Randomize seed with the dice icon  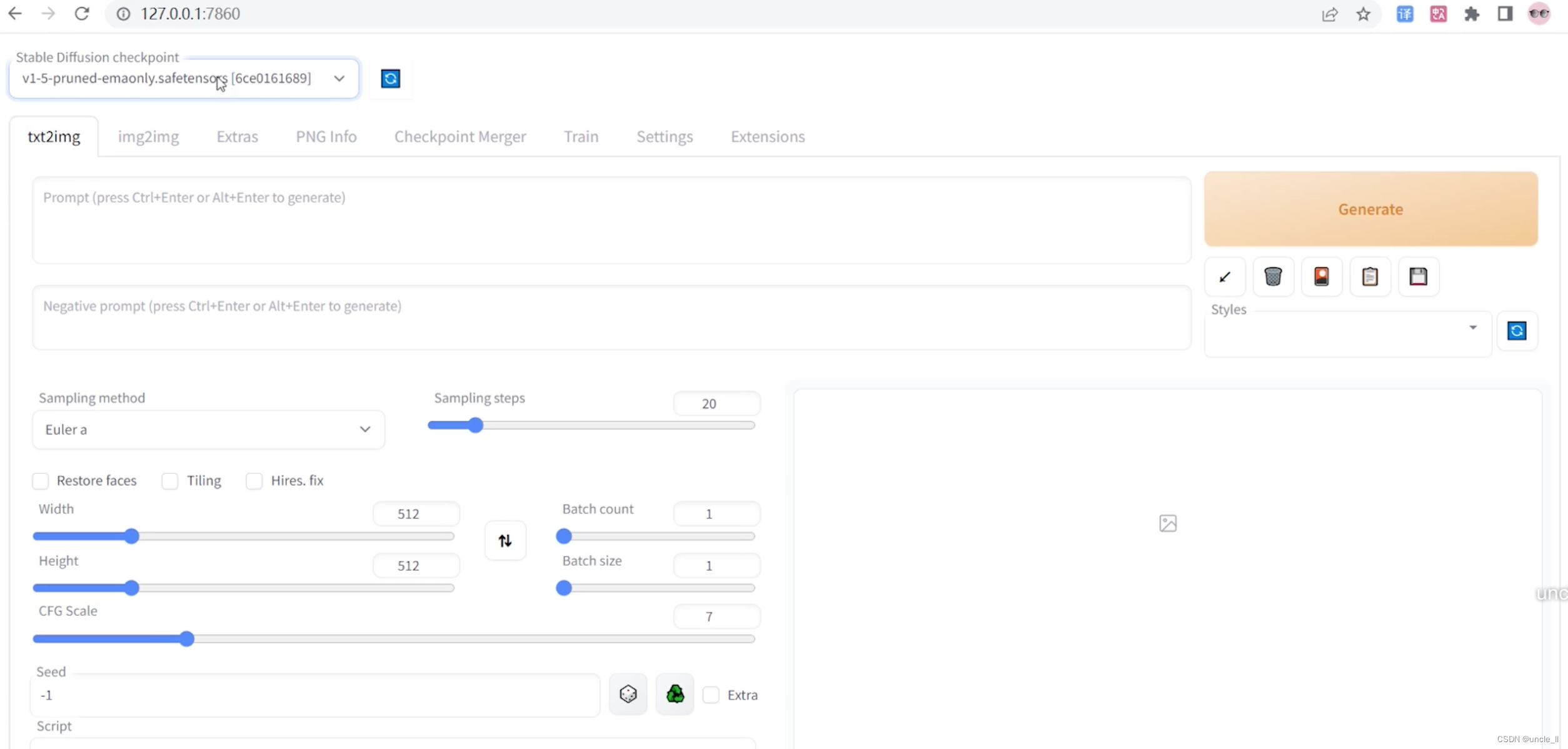(x=628, y=694)
